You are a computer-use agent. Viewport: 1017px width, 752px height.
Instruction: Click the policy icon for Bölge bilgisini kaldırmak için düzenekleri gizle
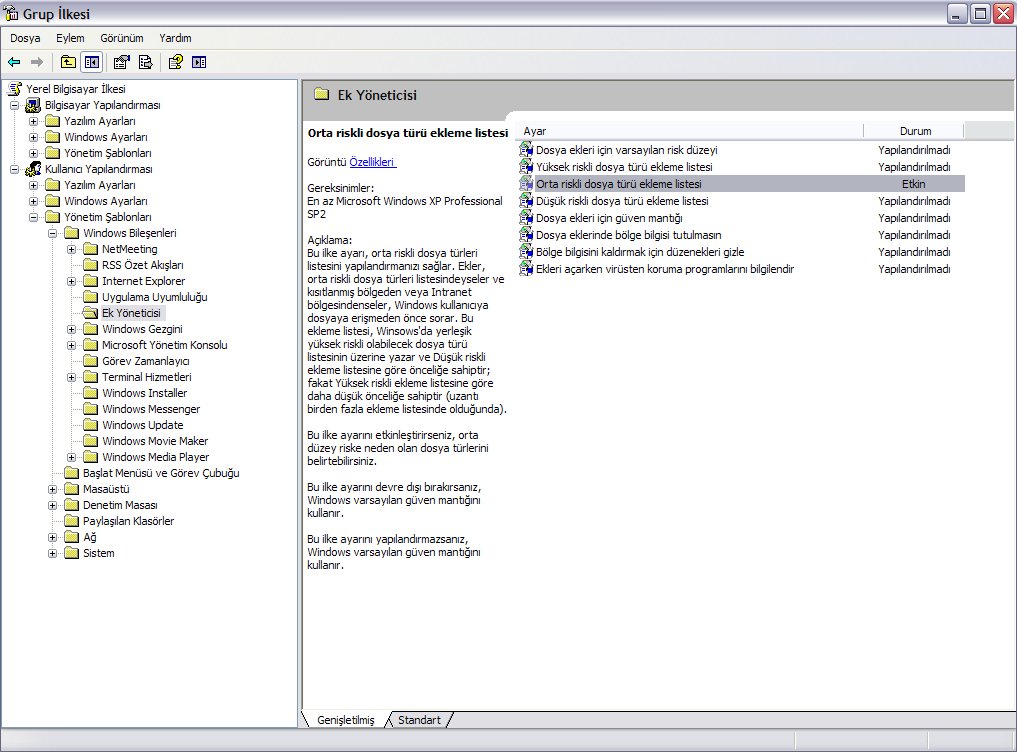pos(526,252)
